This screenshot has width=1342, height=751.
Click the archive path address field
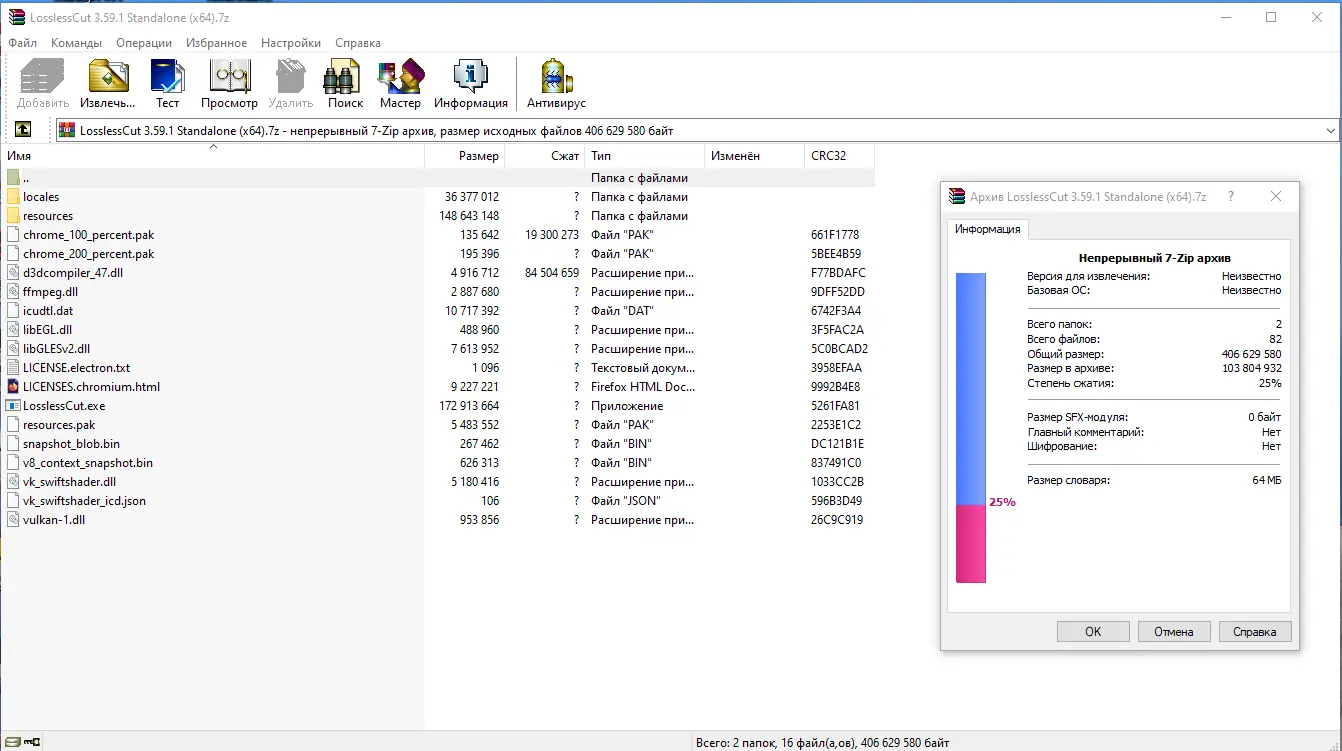698,130
